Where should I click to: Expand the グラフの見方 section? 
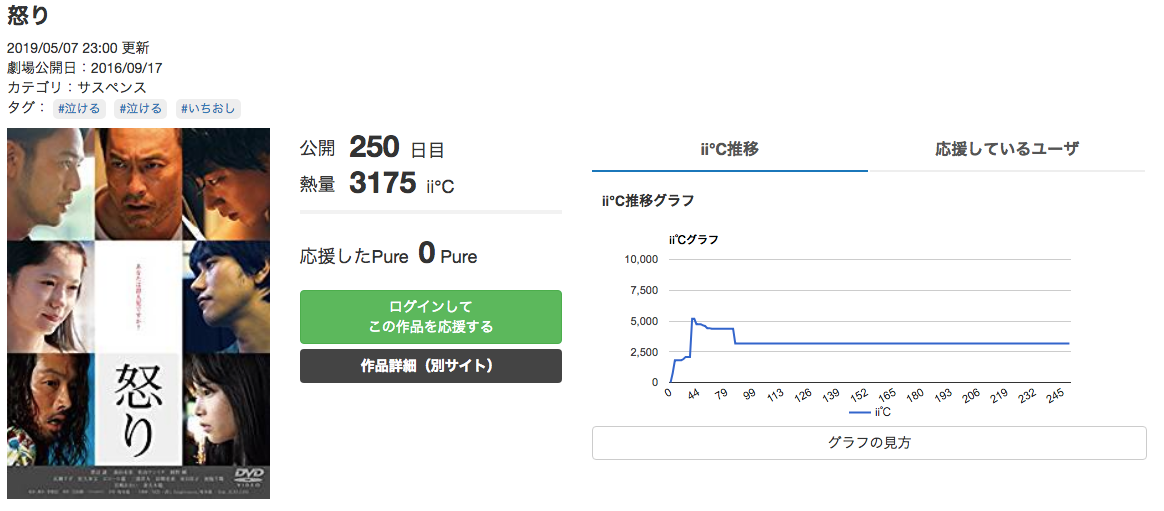click(x=869, y=442)
